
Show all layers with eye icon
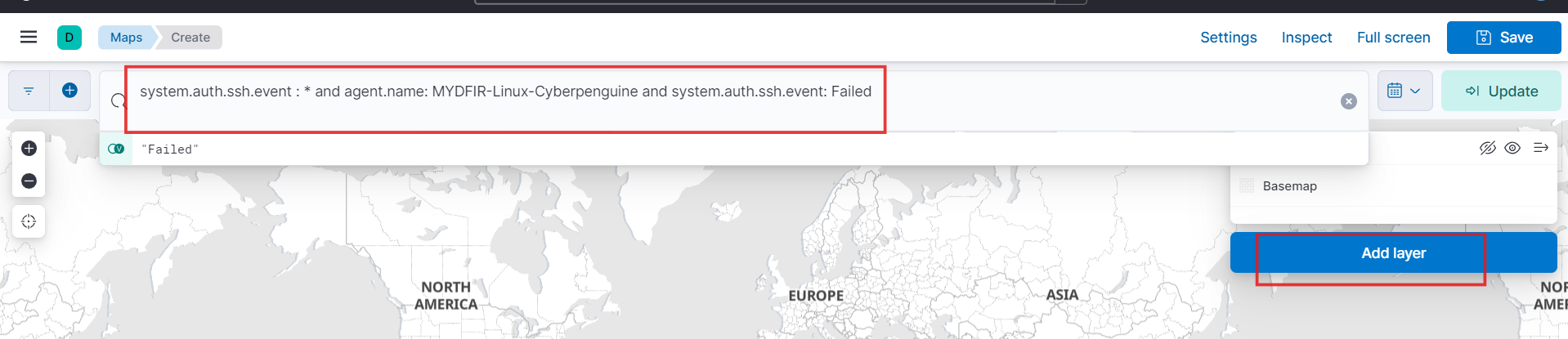(x=1512, y=148)
